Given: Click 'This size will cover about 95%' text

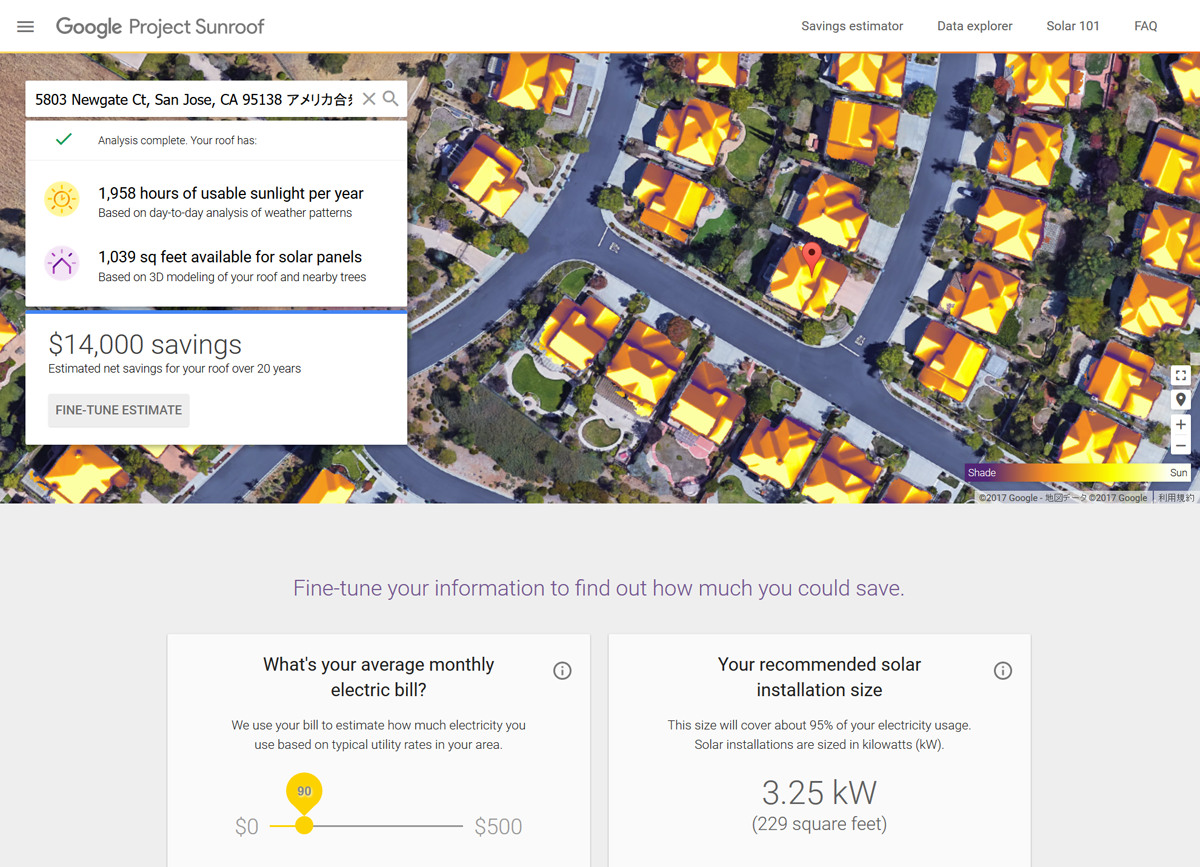Looking at the screenshot, I should [x=819, y=725].
